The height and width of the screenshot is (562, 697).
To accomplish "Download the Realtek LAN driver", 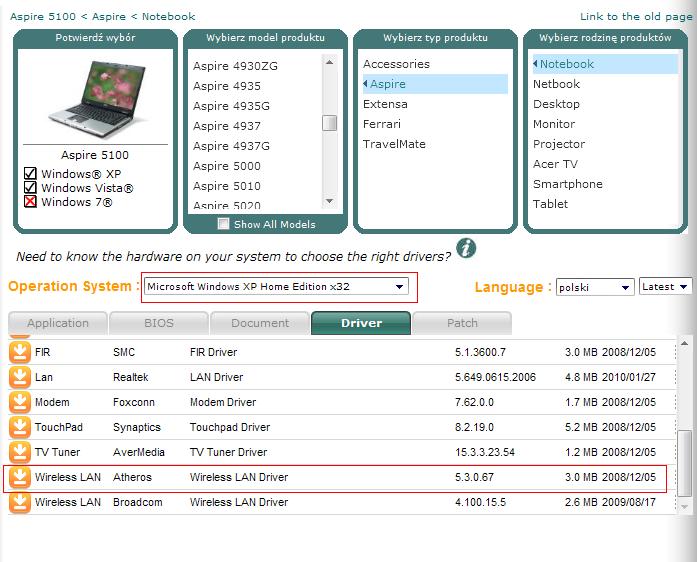I will pyautogui.click(x=20, y=377).
